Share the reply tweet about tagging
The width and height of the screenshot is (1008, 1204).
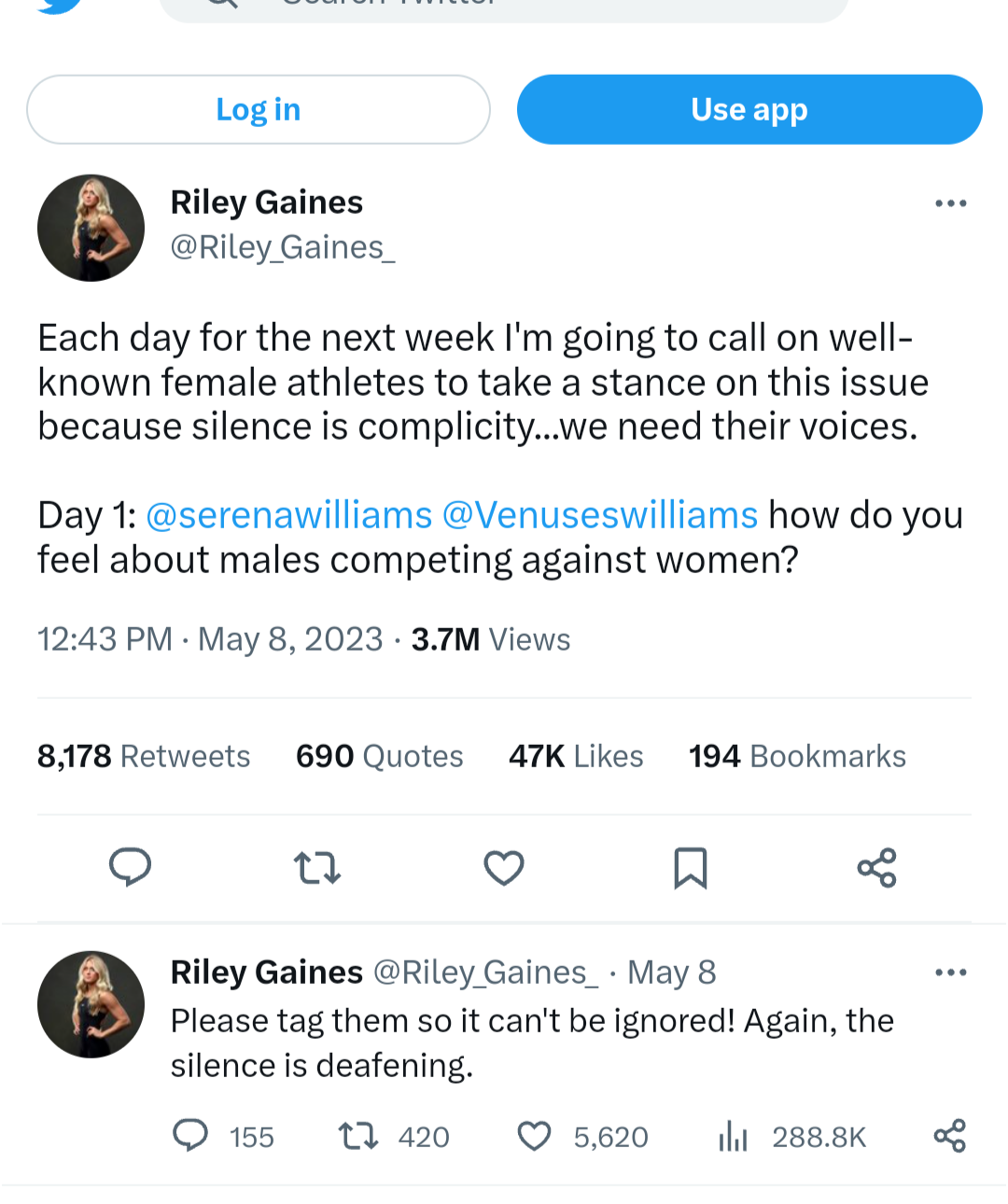click(x=949, y=1136)
